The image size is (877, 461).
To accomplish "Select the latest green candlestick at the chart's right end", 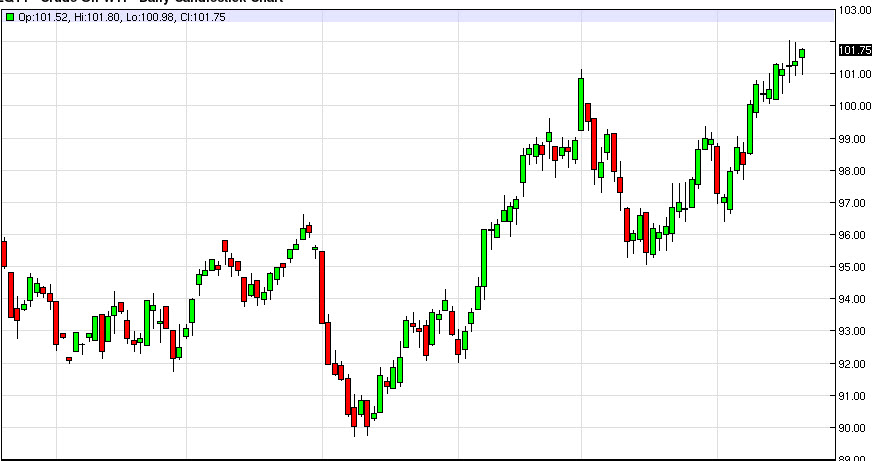I will click(x=802, y=54).
